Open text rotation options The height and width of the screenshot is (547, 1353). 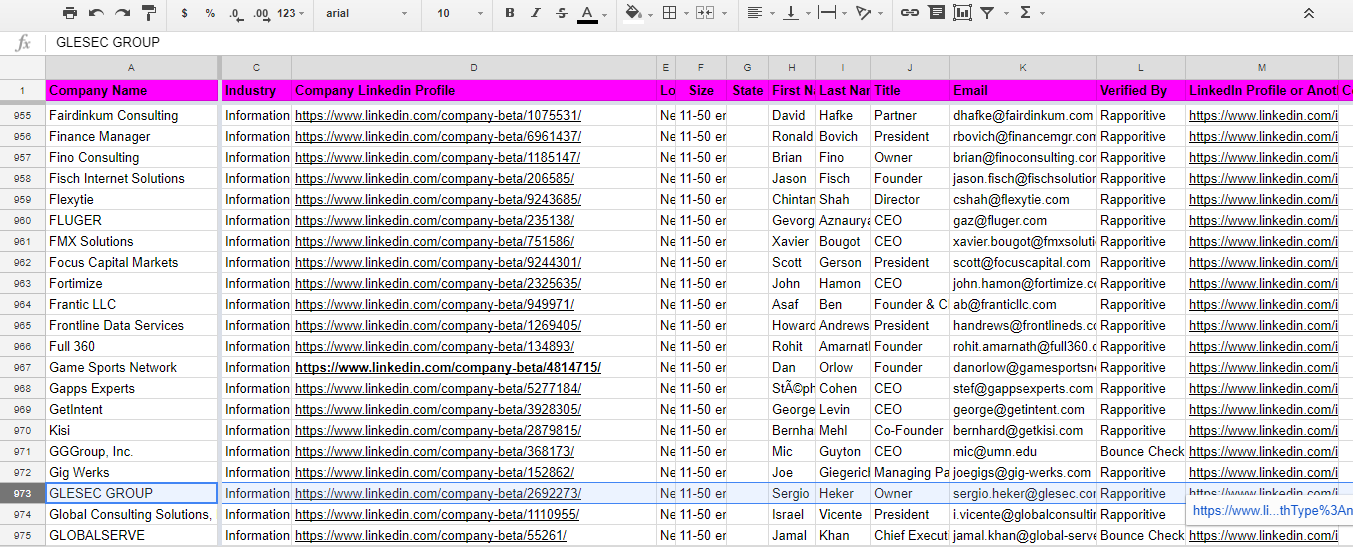866,13
